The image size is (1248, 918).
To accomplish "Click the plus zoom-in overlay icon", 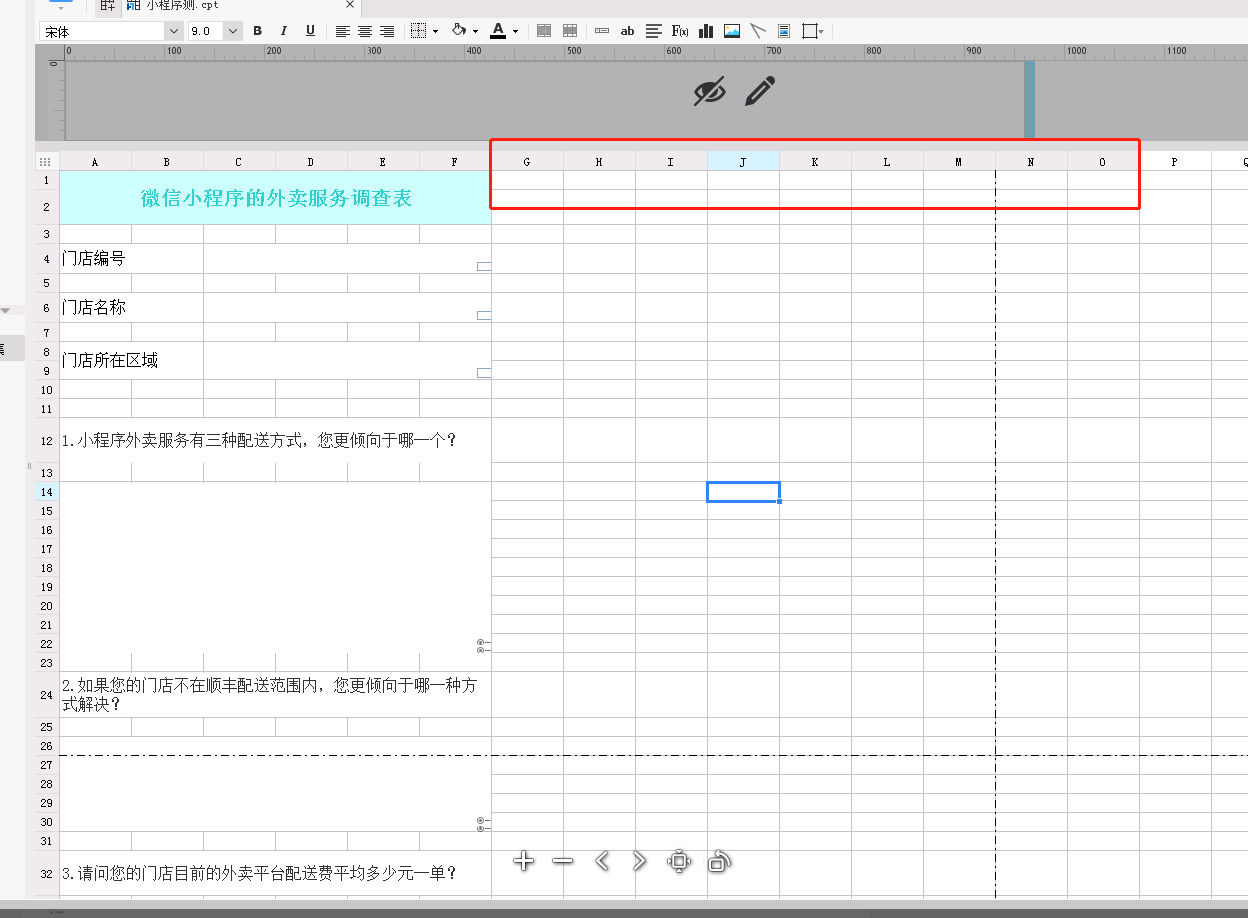I will pos(523,861).
